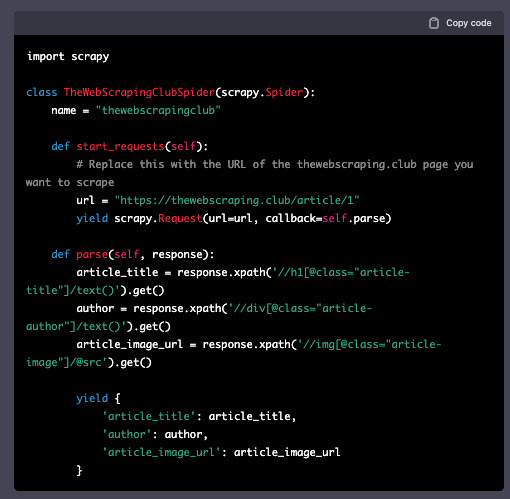Click the parse function name in def parse
The height and width of the screenshot is (499, 510).
click(92, 254)
